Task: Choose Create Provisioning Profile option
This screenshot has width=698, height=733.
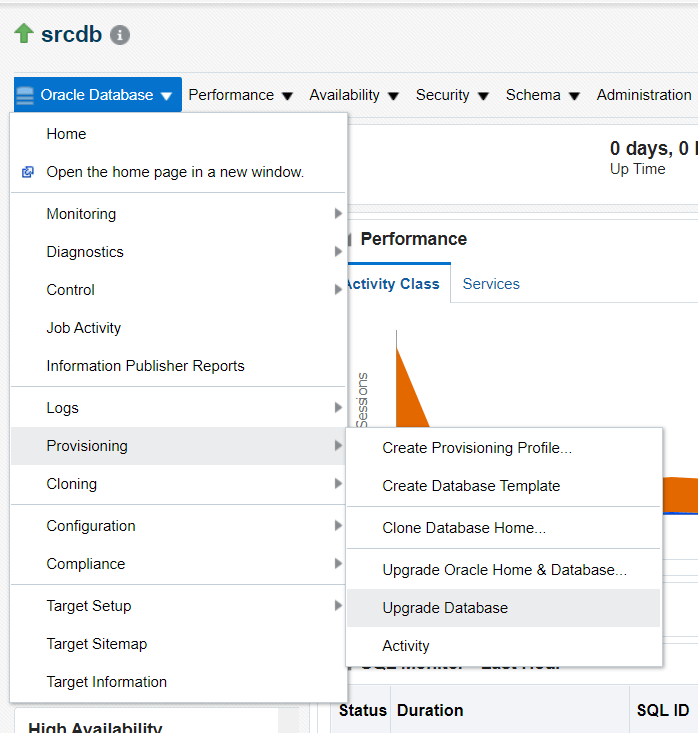Action: [477, 448]
